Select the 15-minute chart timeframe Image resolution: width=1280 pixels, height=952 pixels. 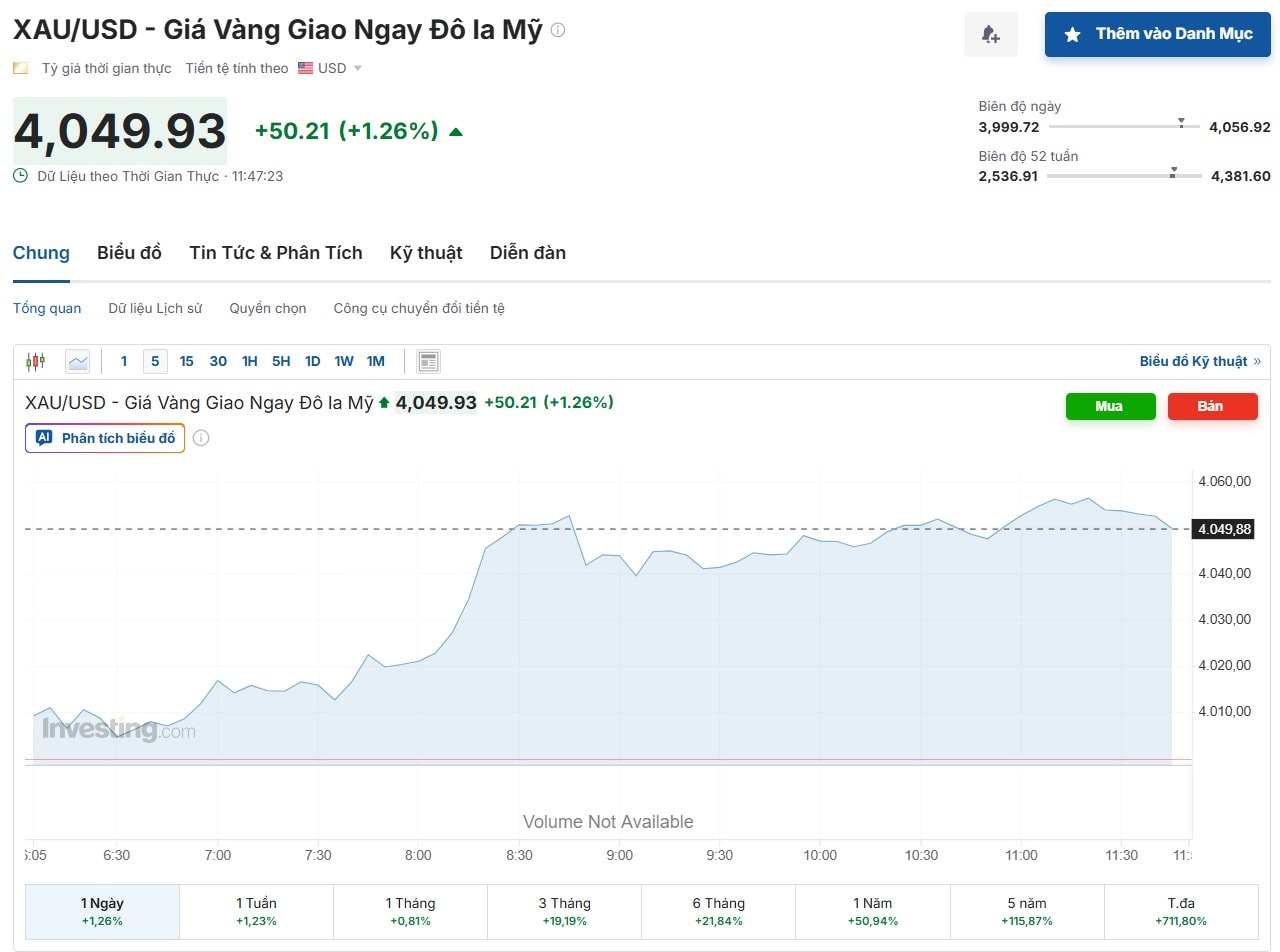click(186, 361)
